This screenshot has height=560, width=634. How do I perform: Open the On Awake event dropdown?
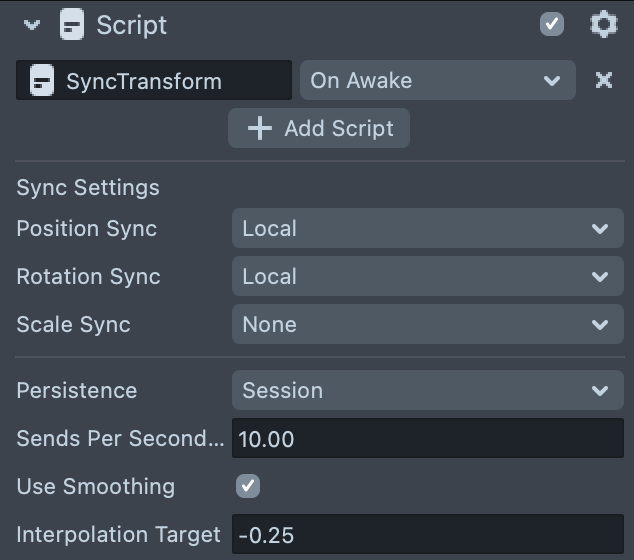coord(437,81)
